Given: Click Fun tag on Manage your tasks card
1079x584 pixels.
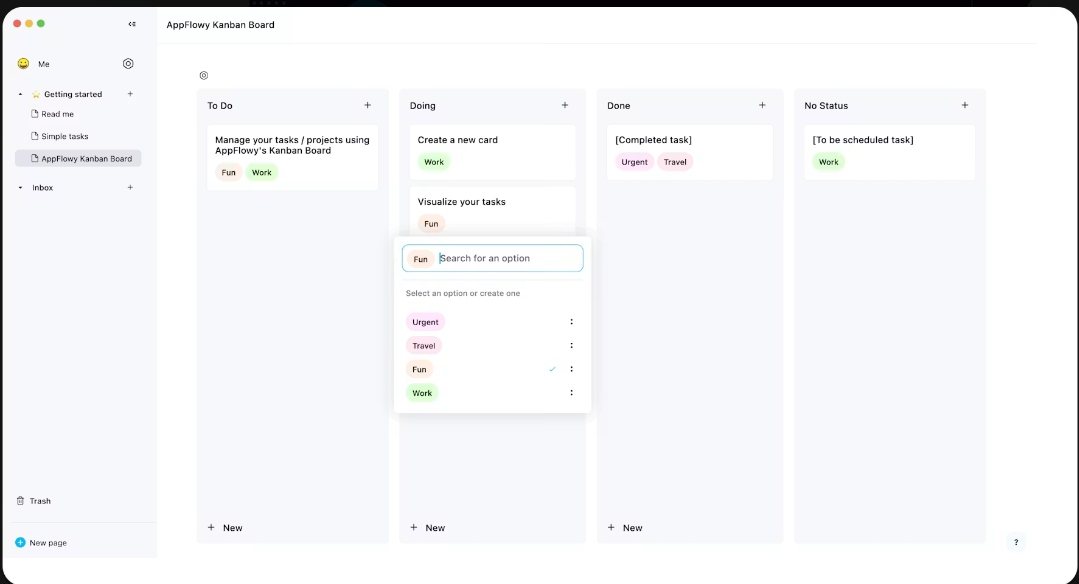Looking at the screenshot, I should pyautogui.click(x=228, y=173).
